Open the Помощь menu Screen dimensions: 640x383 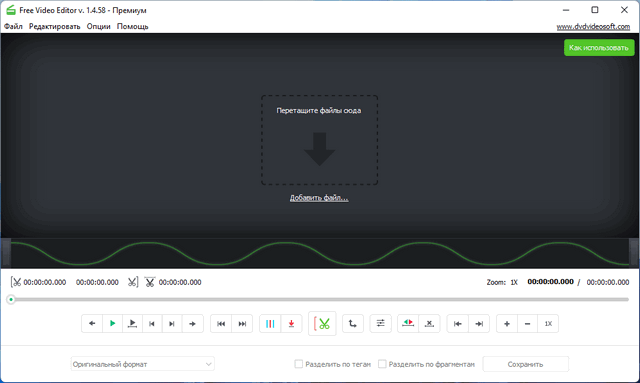point(133,26)
